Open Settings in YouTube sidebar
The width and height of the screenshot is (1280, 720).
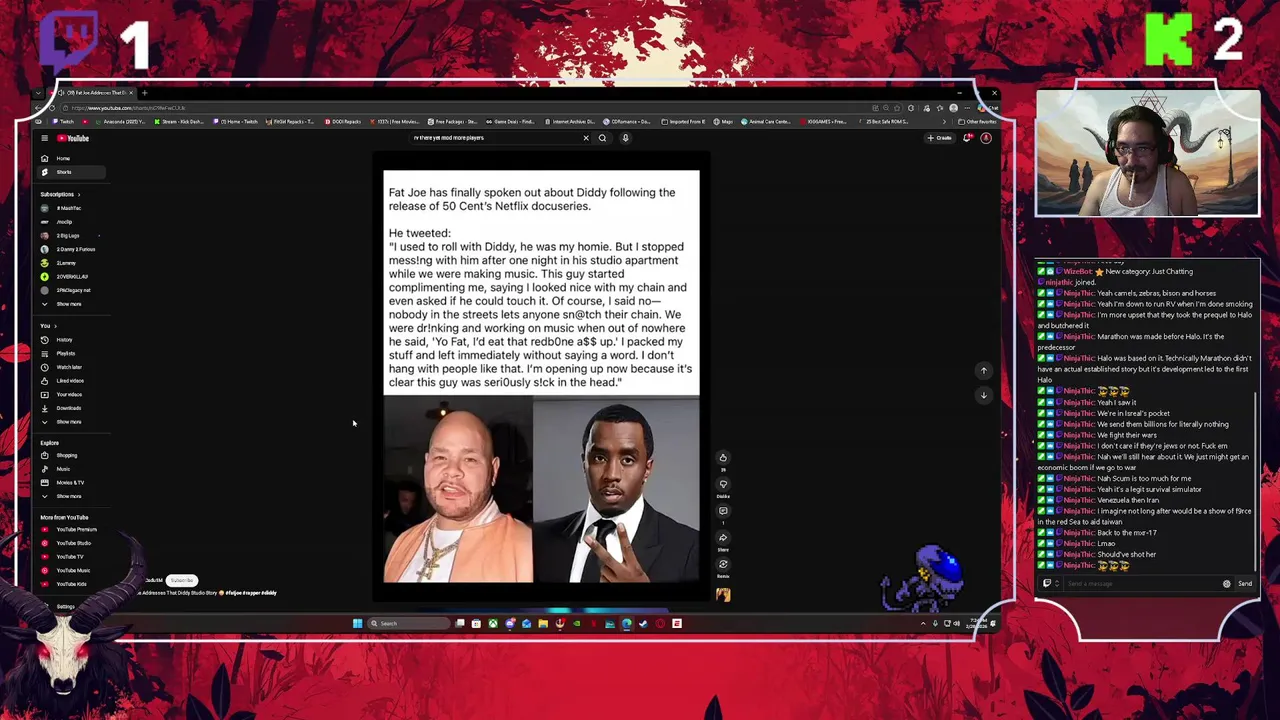click(x=66, y=607)
